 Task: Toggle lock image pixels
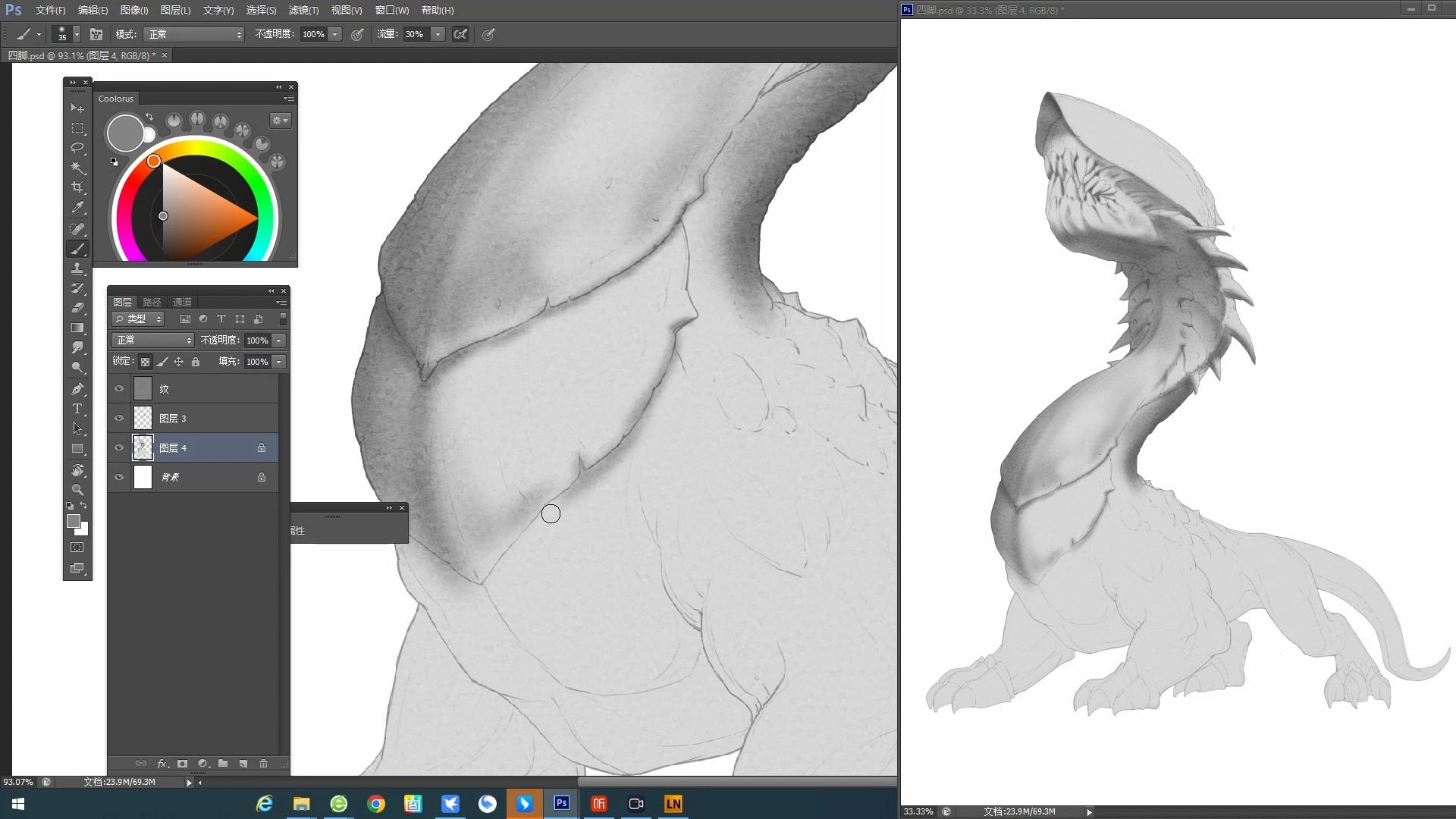(x=162, y=362)
